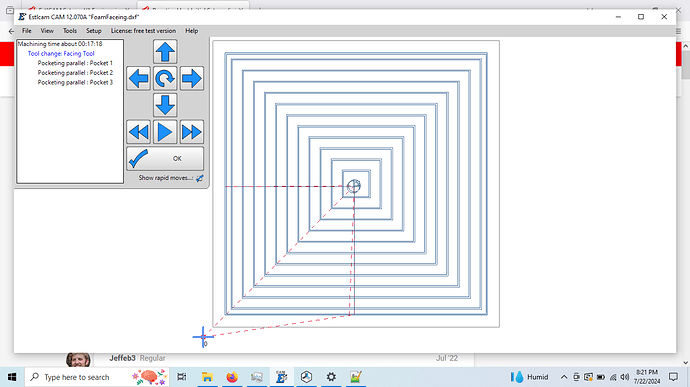This screenshot has width=690, height=387.
Task: Pan view right with right arrow
Action: 192,78
